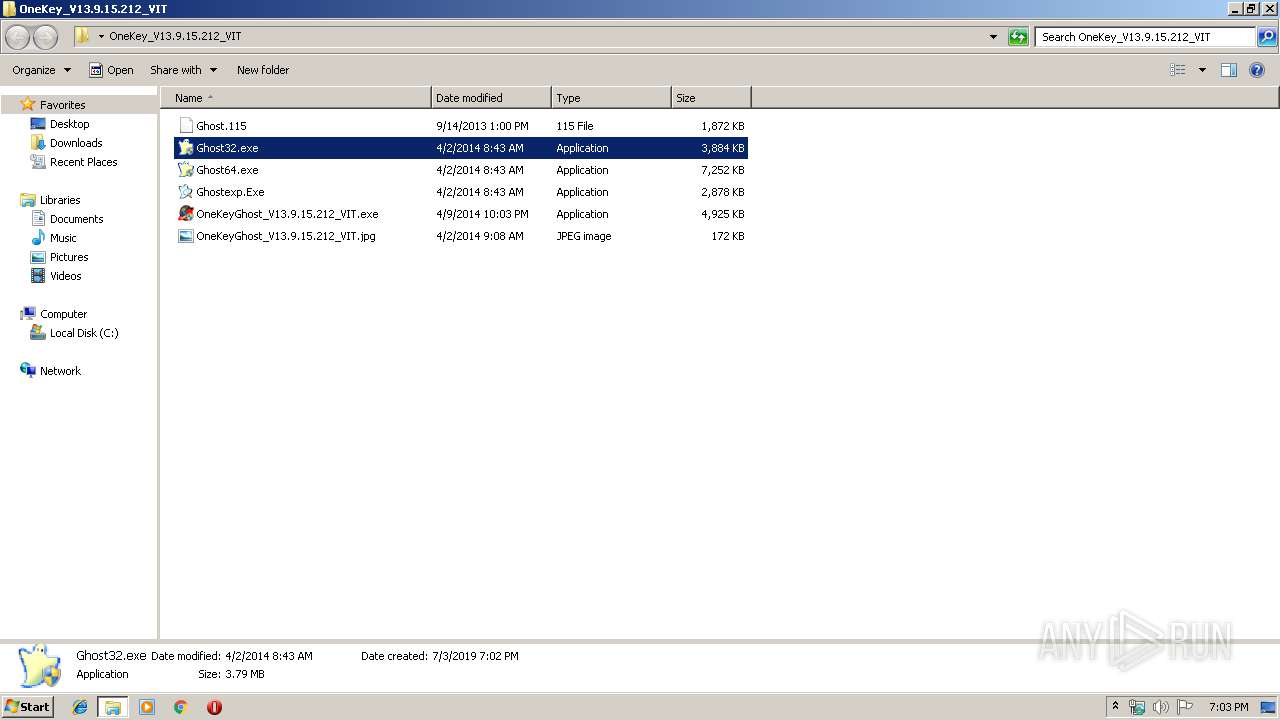Toggle the preview pane button
1280x720 pixels.
click(x=1229, y=70)
